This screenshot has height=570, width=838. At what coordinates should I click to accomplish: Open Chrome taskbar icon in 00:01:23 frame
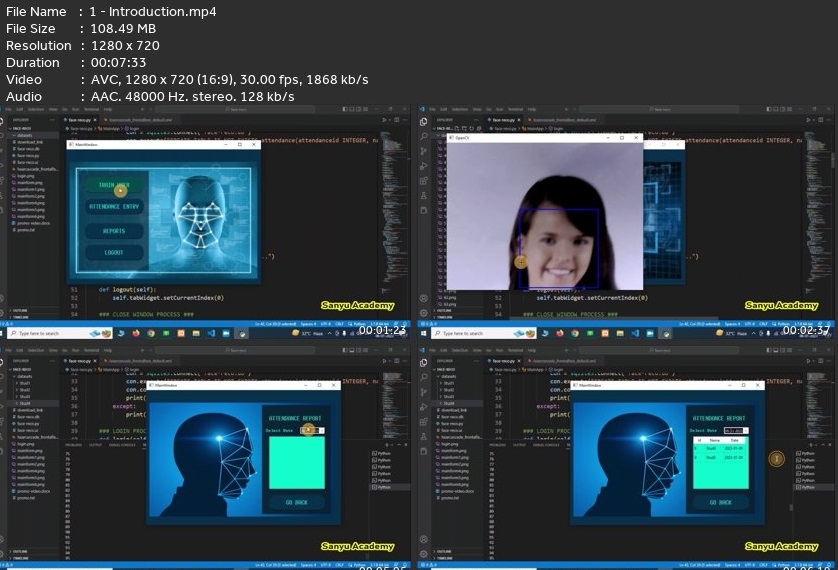151,333
